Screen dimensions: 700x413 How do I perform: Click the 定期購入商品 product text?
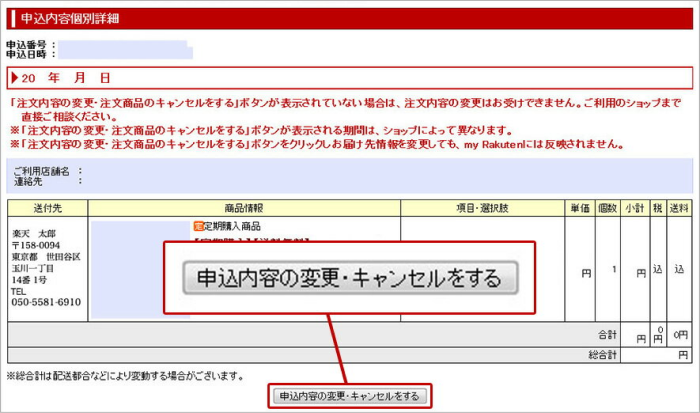click(230, 227)
